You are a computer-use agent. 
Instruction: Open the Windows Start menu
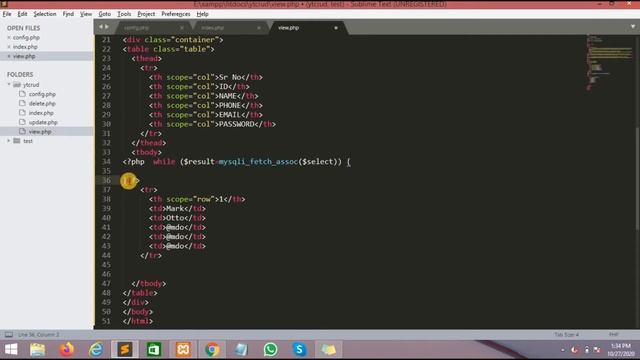click(x=11, y=350)
